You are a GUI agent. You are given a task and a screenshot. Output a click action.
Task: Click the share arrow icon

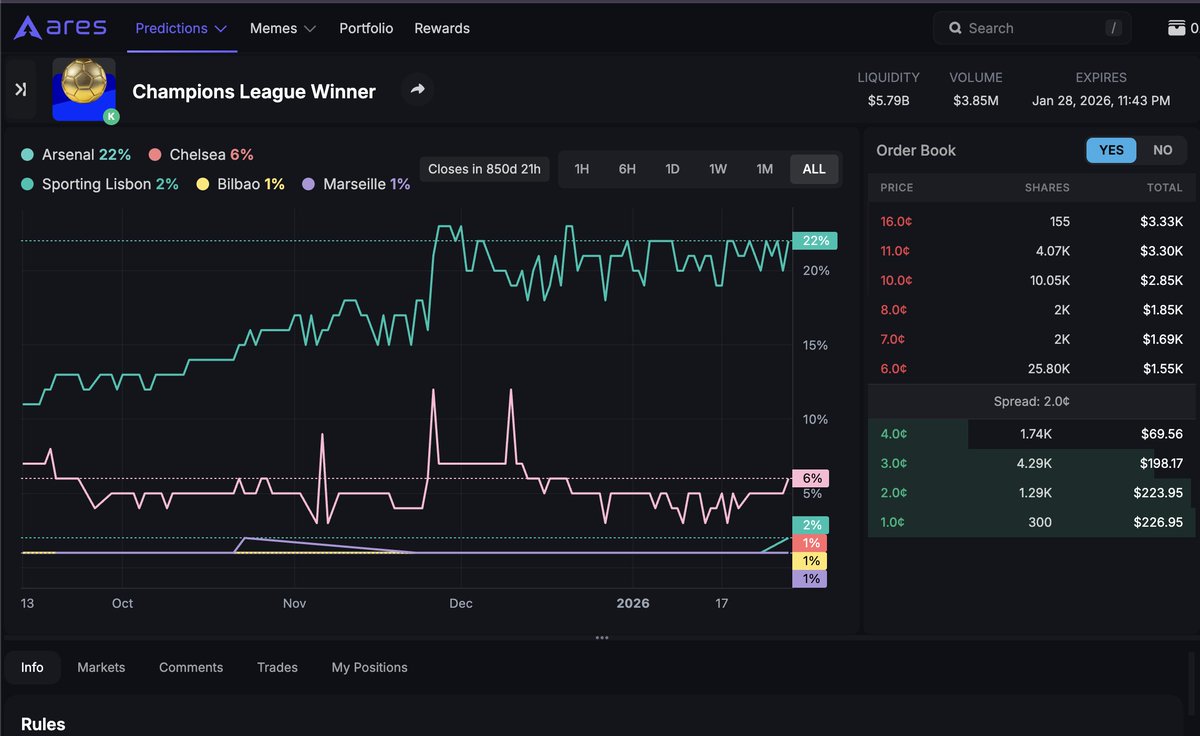[x=418, y=90]
